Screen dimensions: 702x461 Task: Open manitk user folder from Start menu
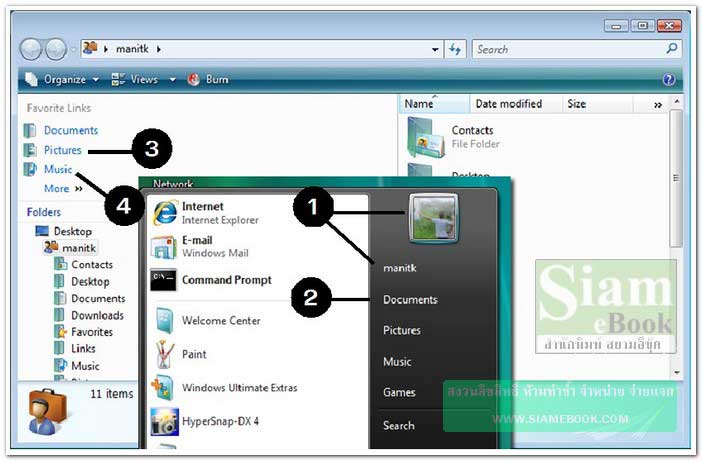[x=400, y=268]
